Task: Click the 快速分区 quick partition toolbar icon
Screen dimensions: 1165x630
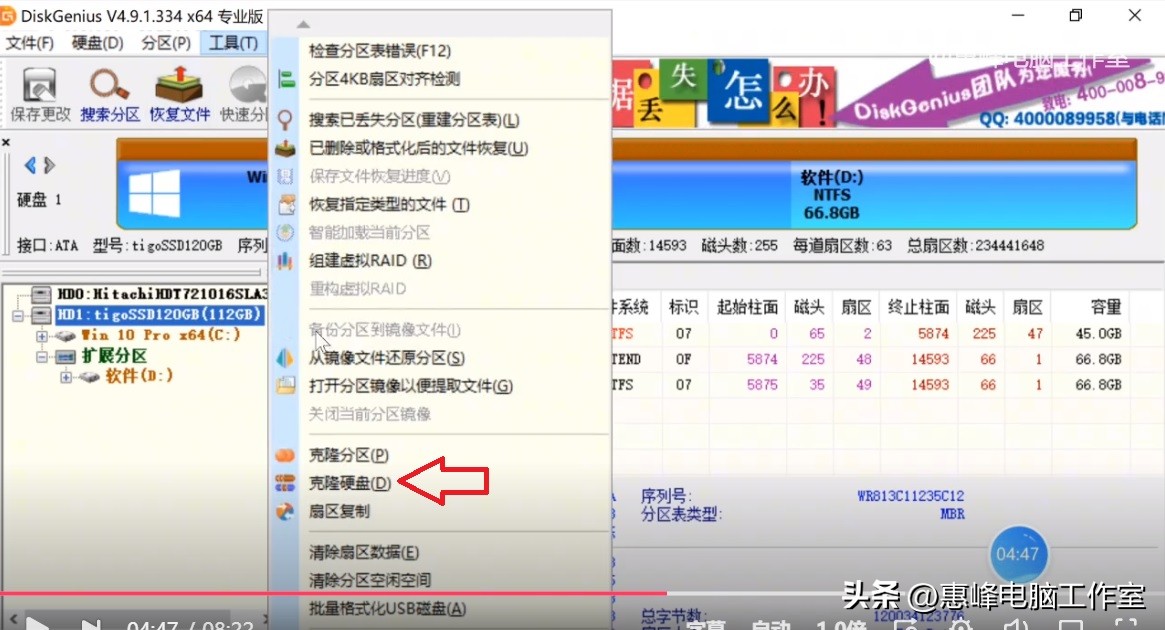Action: (244, 94)
